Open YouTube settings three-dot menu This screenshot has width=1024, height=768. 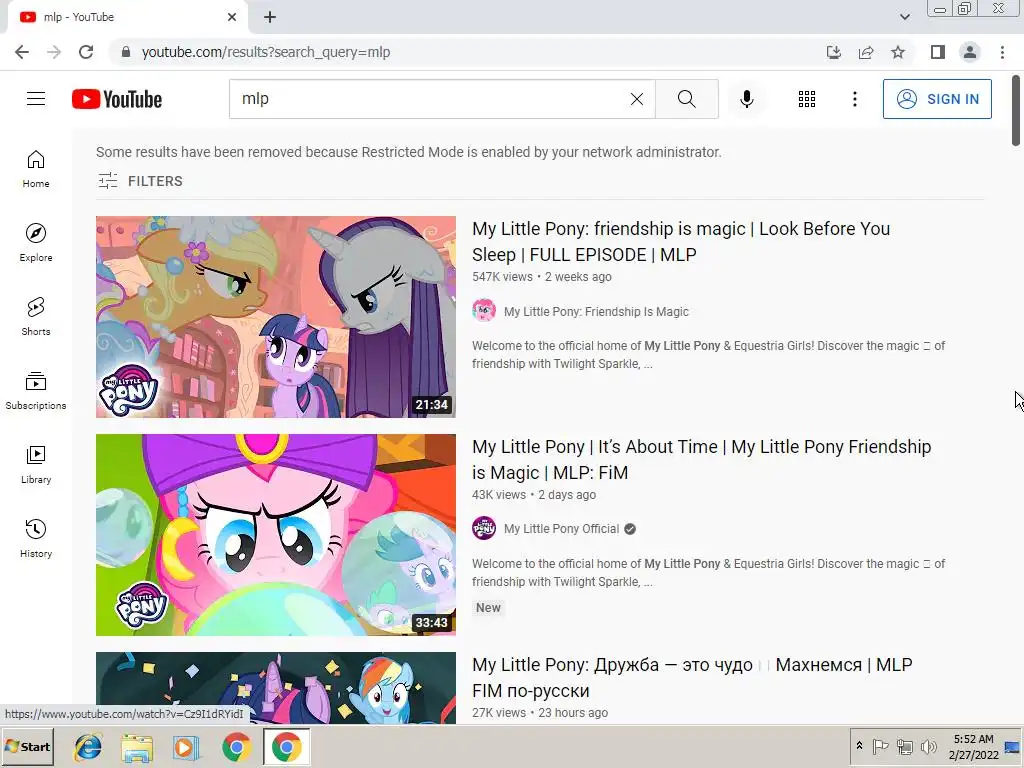854,99
